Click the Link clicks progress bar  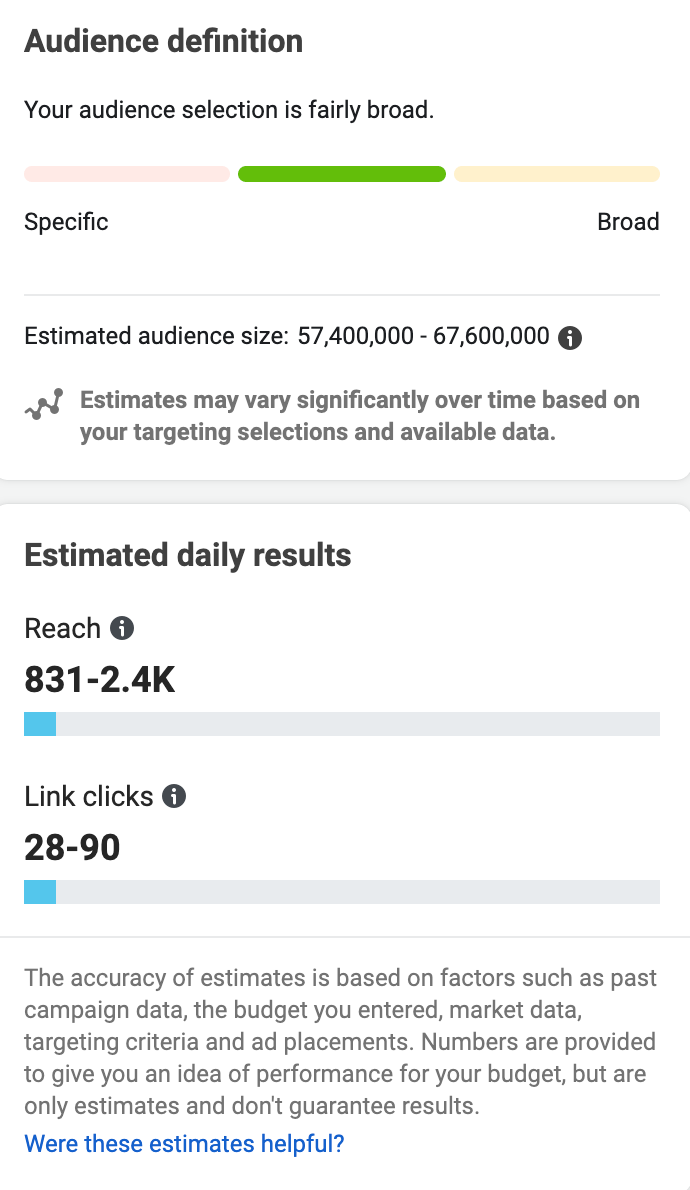(342, 892)
